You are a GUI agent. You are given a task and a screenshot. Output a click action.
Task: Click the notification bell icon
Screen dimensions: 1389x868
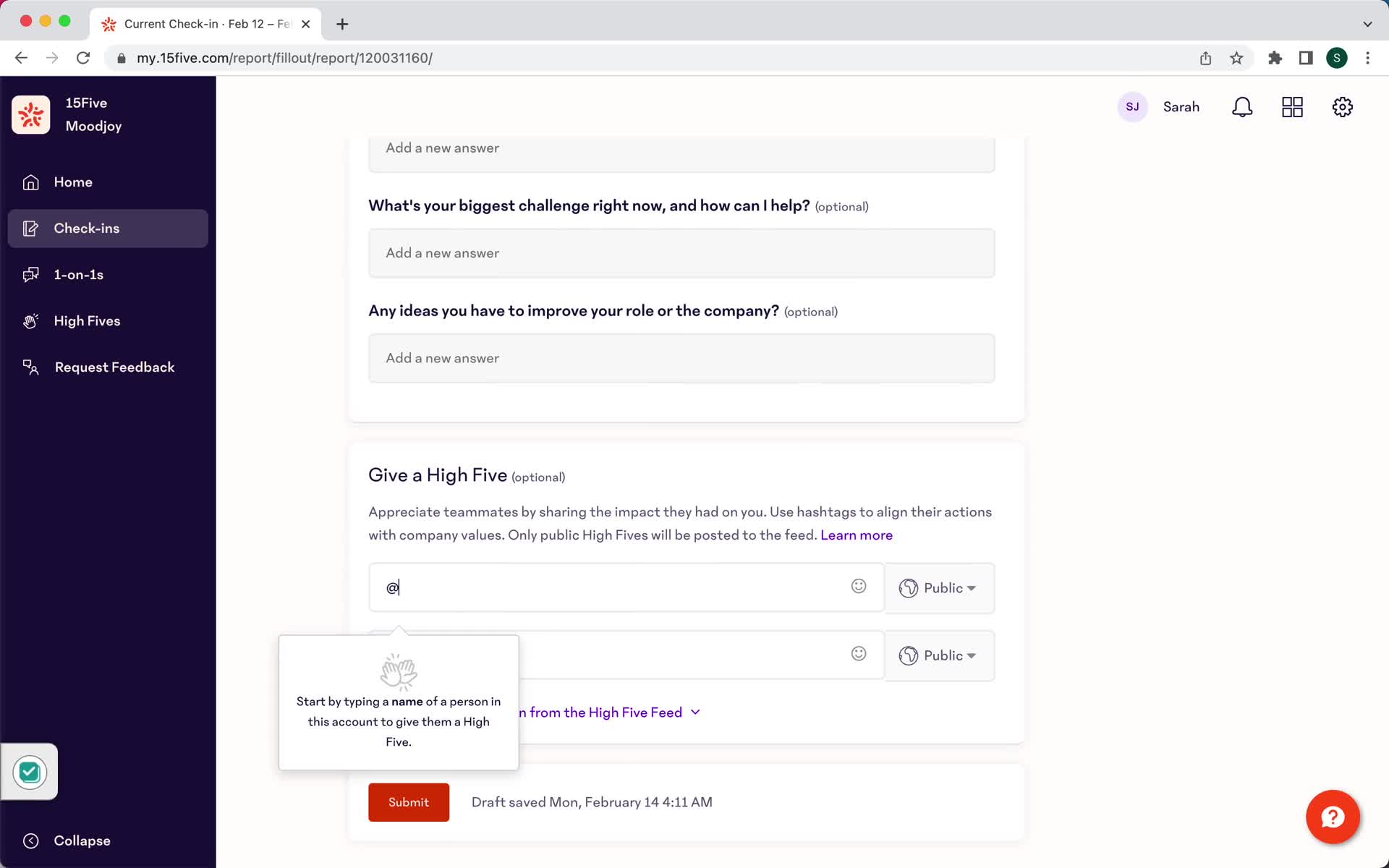(x=1243, y=106)
